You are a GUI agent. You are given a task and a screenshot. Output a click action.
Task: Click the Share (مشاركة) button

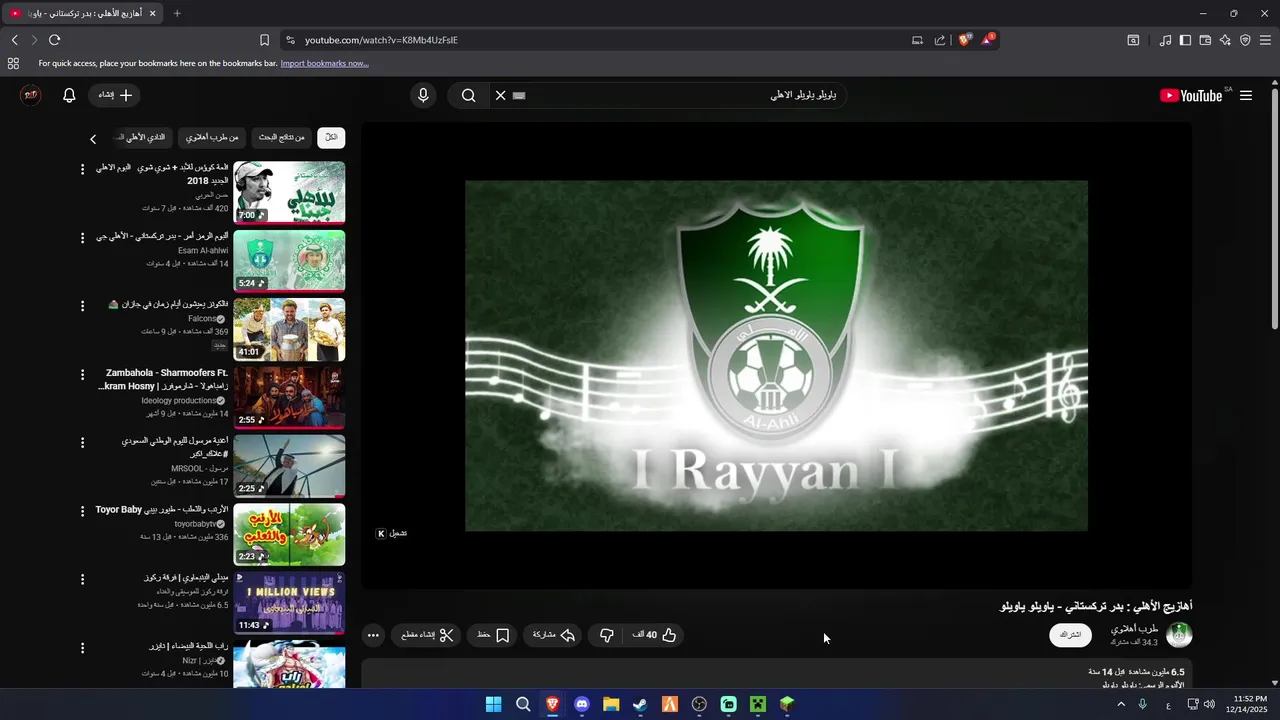(x=553, y=635)
